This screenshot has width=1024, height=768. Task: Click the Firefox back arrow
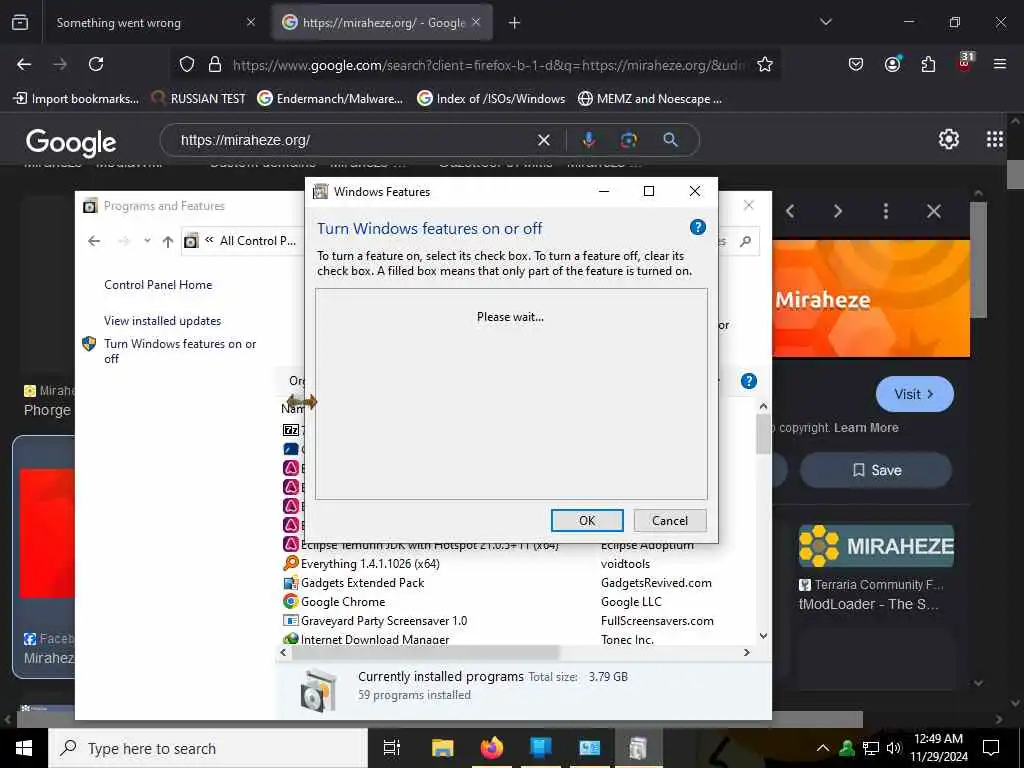point(24,64)
